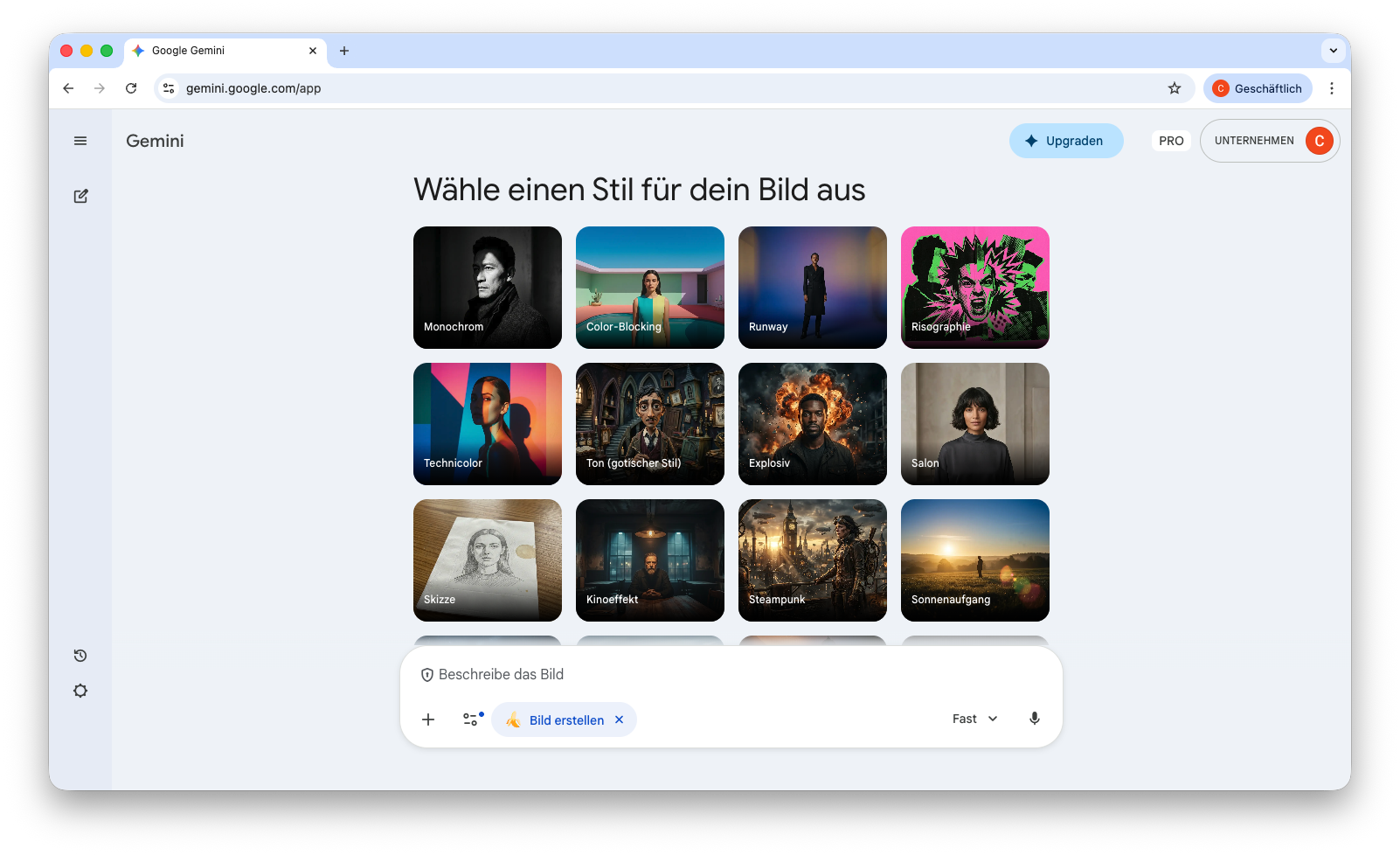
Task: Switch to the Google Gemini tab
Action: click(218, 51)
